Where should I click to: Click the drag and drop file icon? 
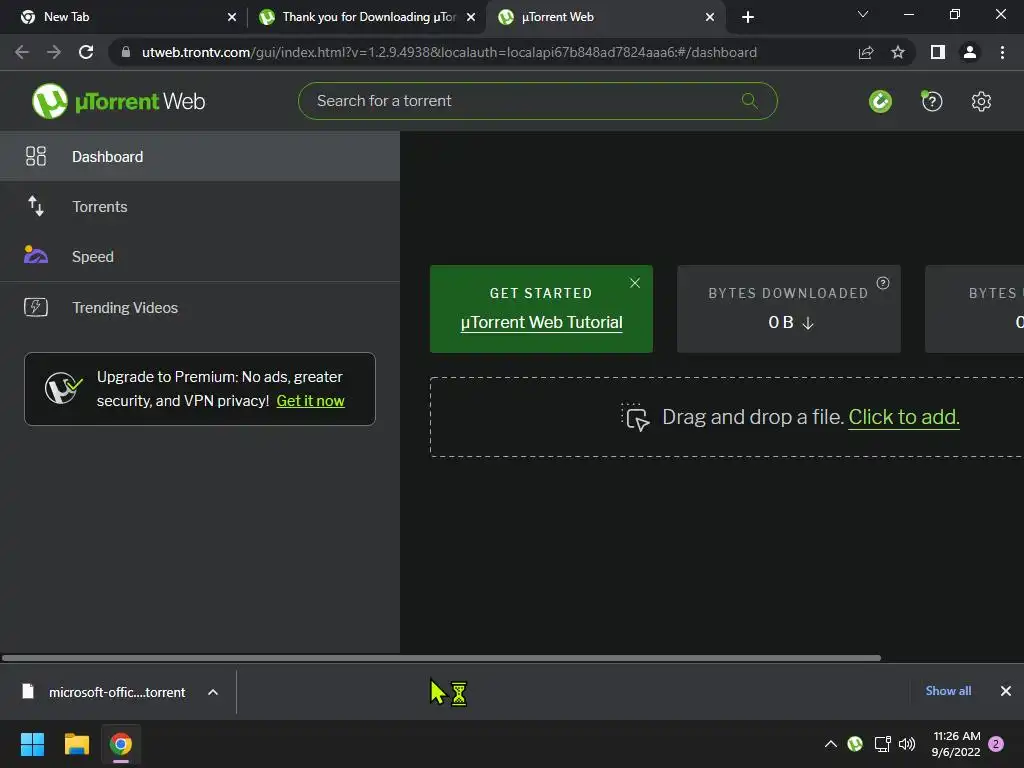635,417
